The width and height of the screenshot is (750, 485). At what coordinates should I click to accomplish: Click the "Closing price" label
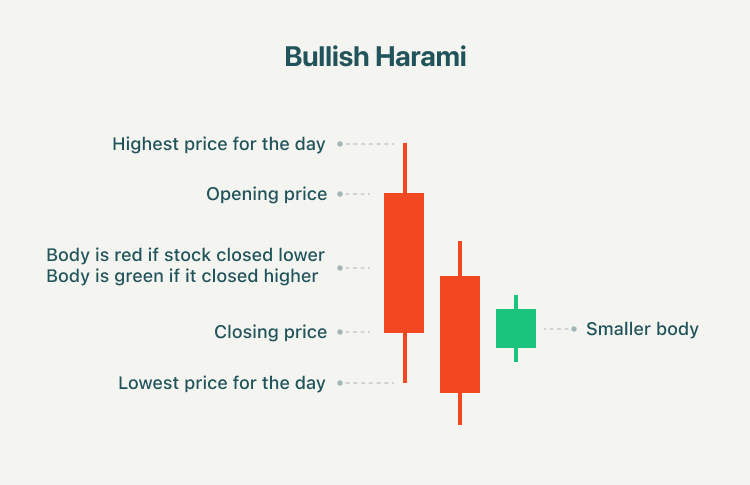pyautogui.click(x=270, y=332)
